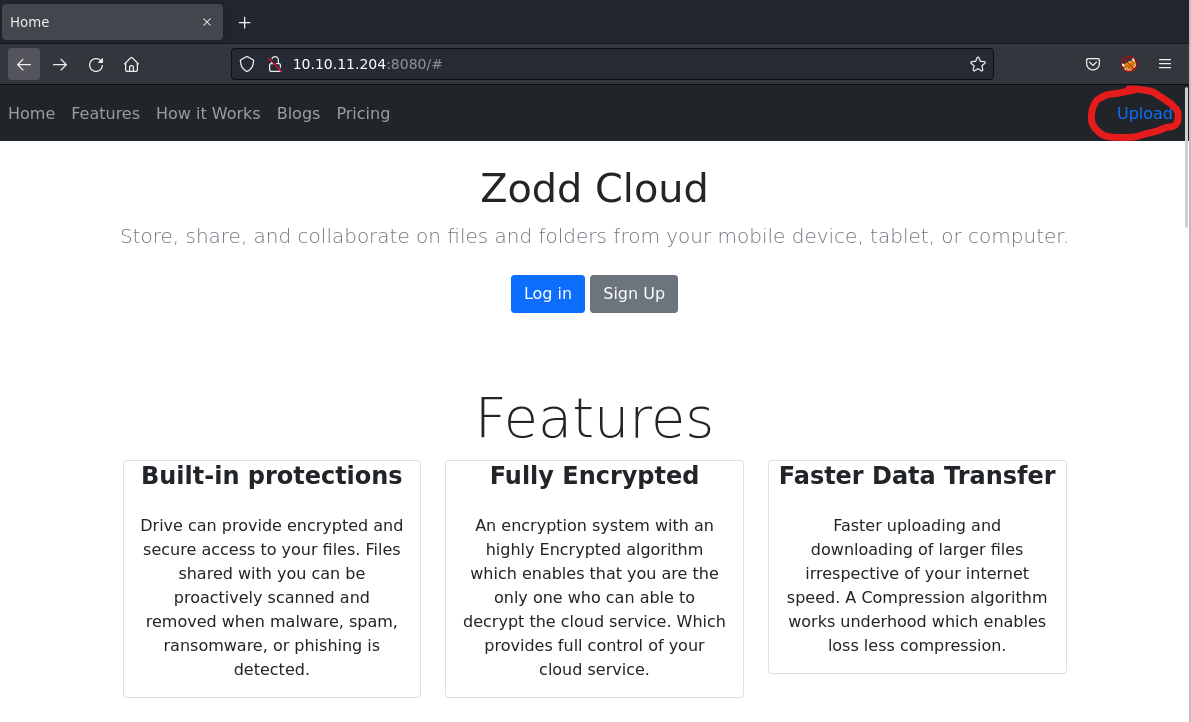This screenshot has width=1191, height=722.
Task: Open the browser home icon
Action: [x=131, y=65]
